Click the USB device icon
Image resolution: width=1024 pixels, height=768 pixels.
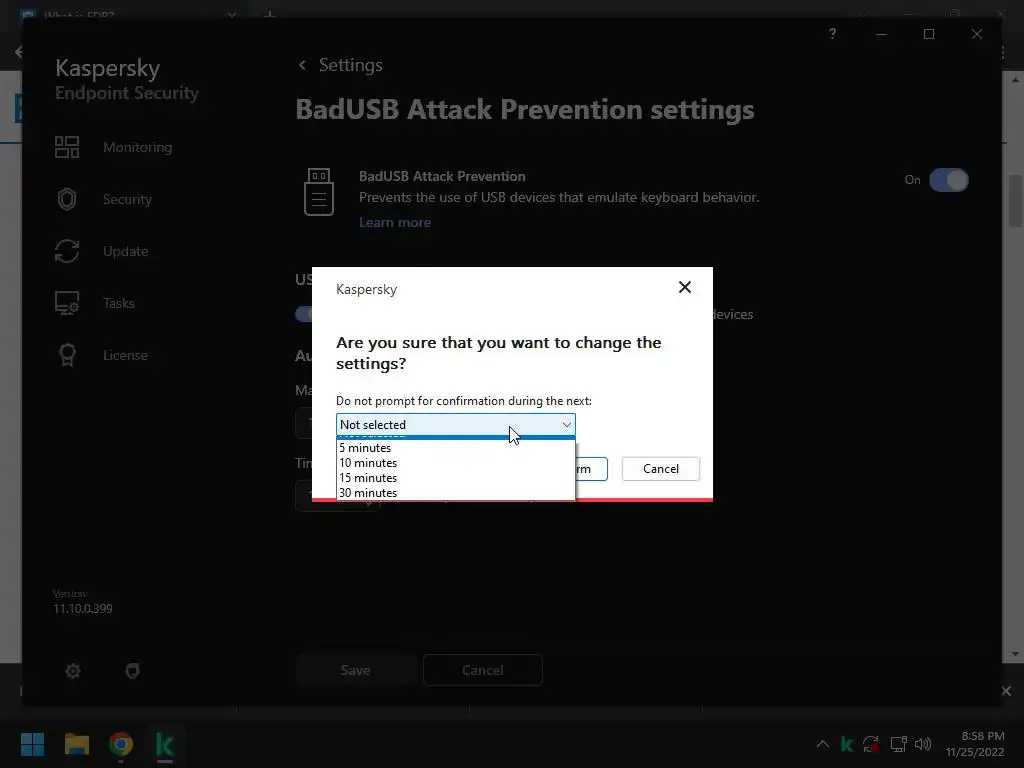(x=319, y=192)
